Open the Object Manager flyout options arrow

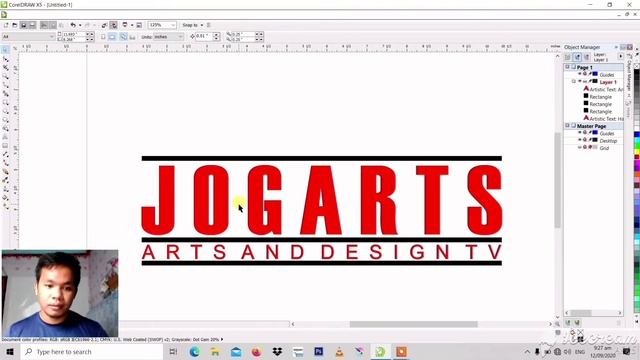coord(620,56)
